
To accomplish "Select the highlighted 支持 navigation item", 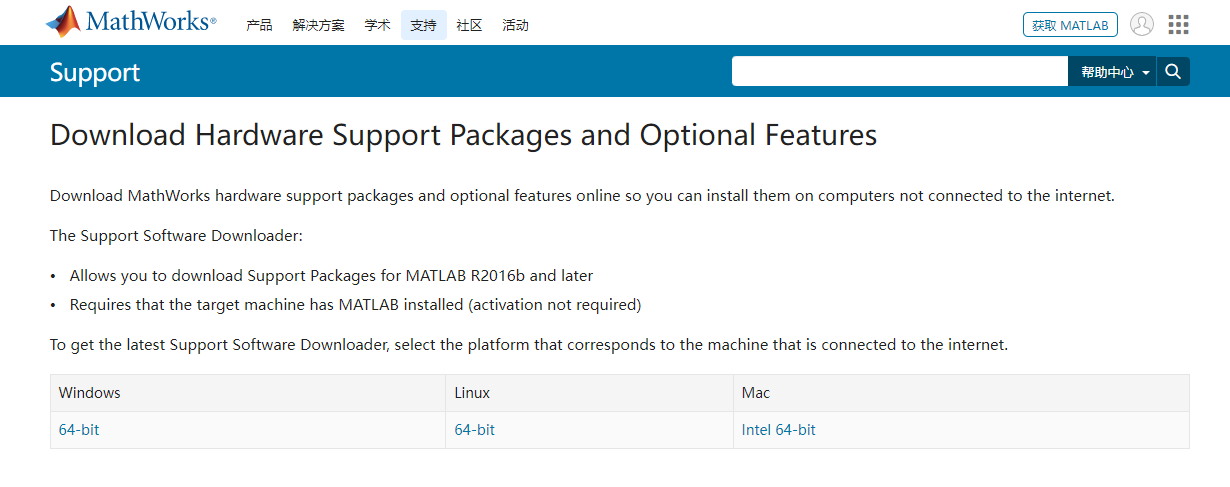I will [x=424, y=25].
